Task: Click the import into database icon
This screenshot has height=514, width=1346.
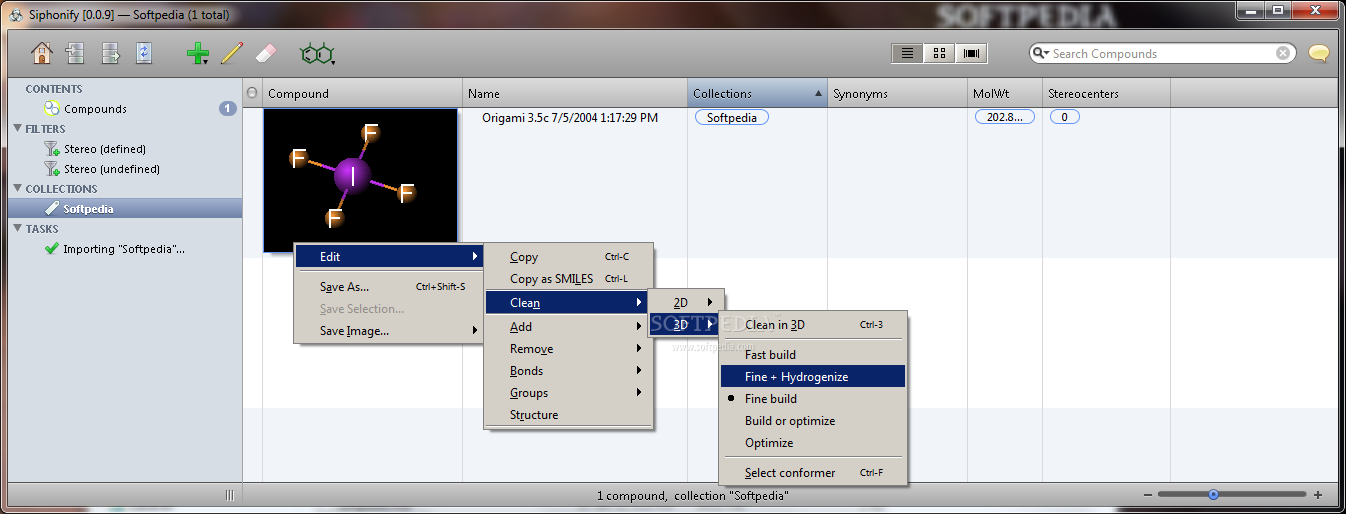Action: click(x=75, y=53)
